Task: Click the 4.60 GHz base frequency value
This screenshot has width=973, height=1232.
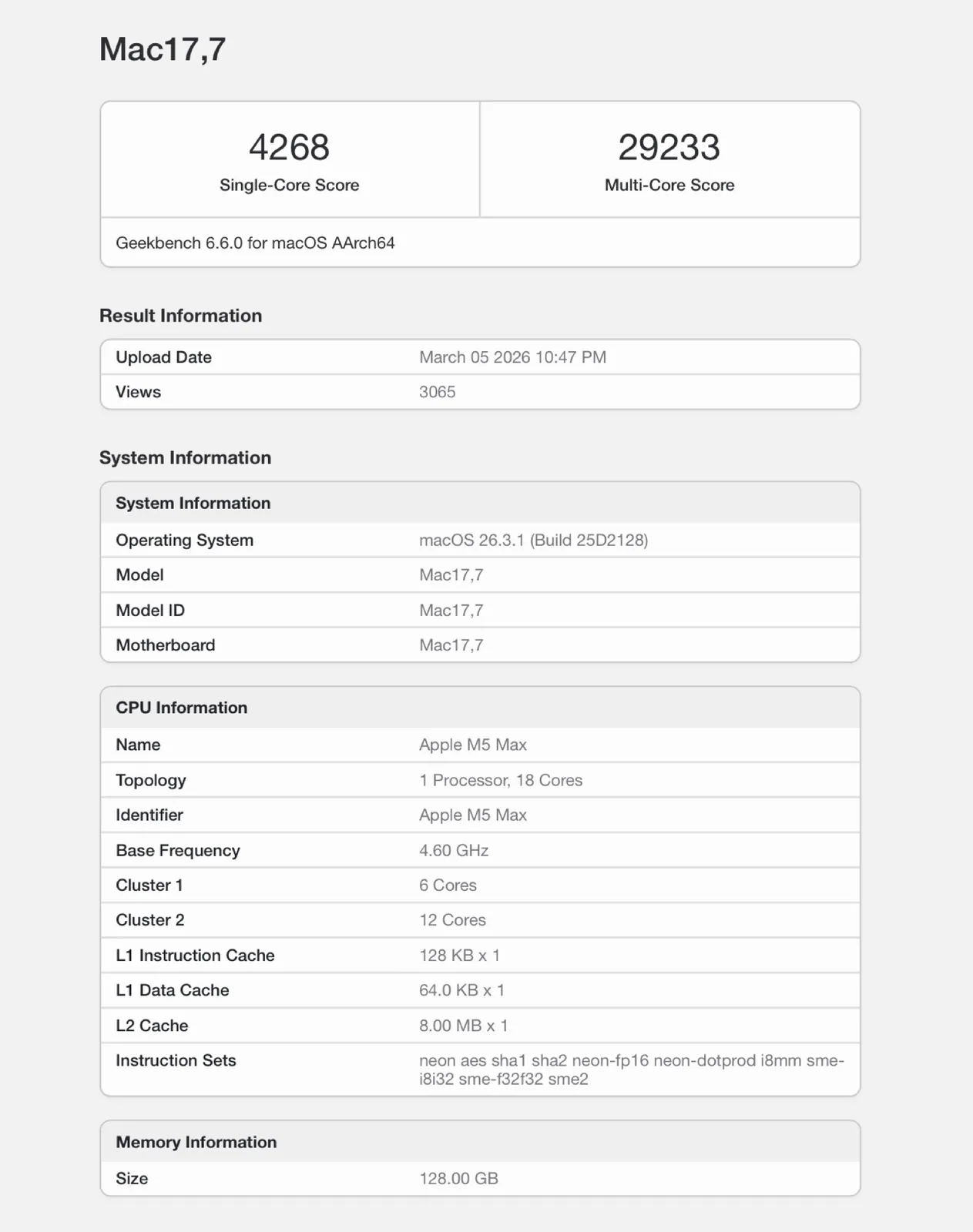Action: click(x=453, y=850)
